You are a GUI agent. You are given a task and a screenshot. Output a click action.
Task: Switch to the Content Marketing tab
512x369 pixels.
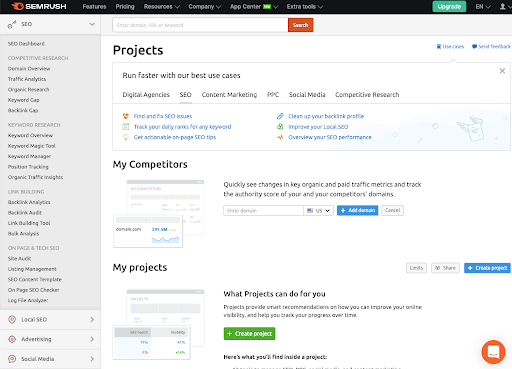(229, 95)
